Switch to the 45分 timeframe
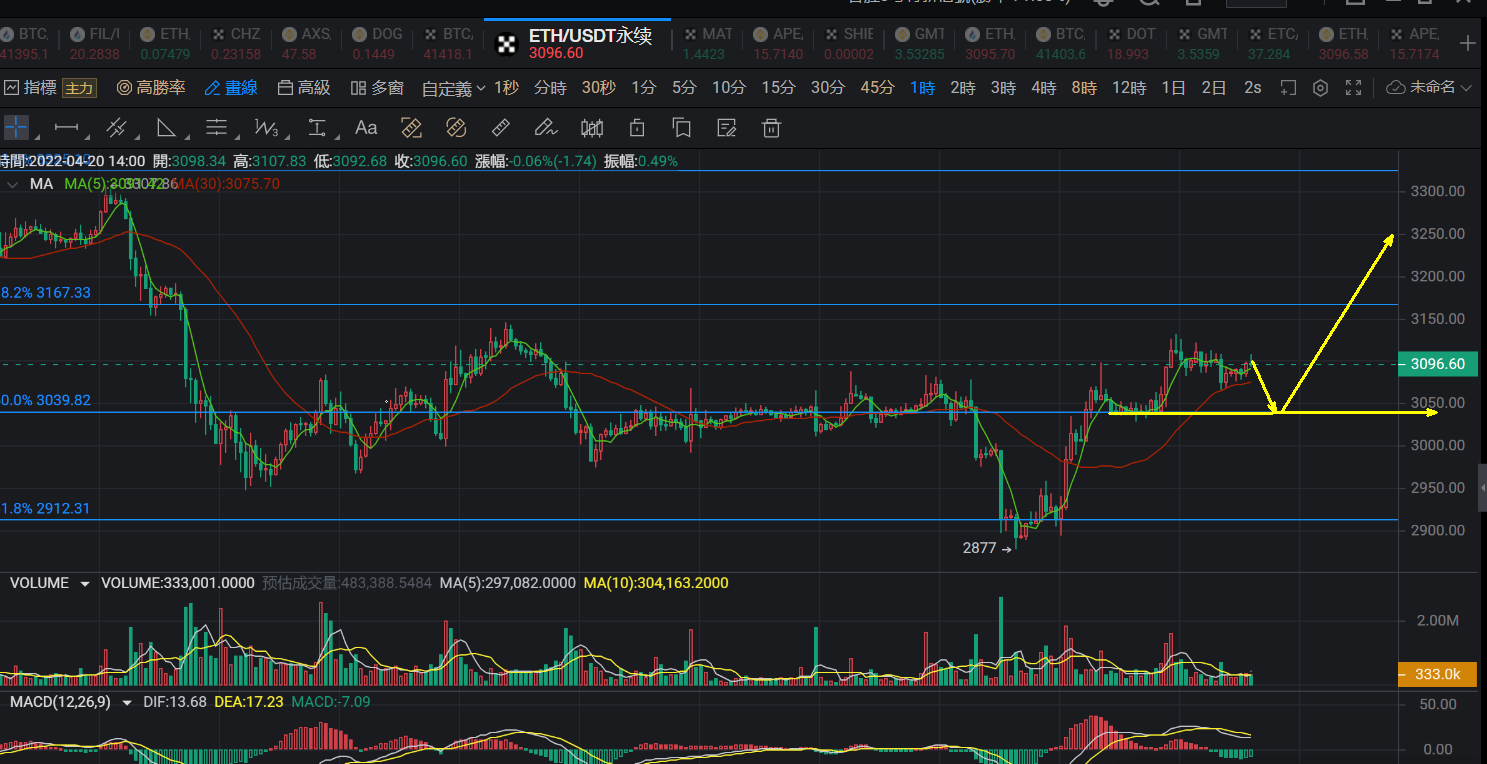 click(x=877, y=88)
